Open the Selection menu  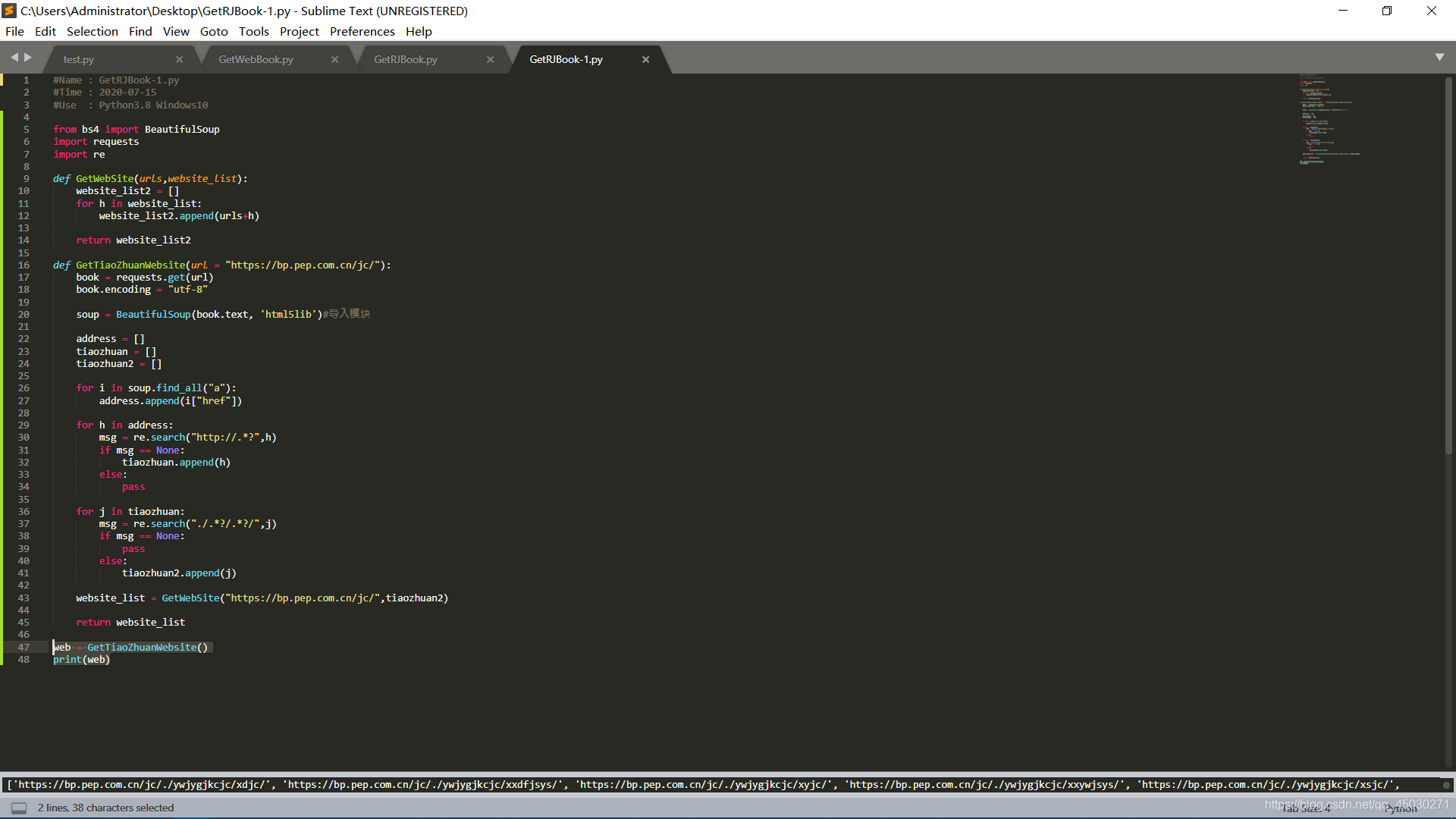pos(93,31)
